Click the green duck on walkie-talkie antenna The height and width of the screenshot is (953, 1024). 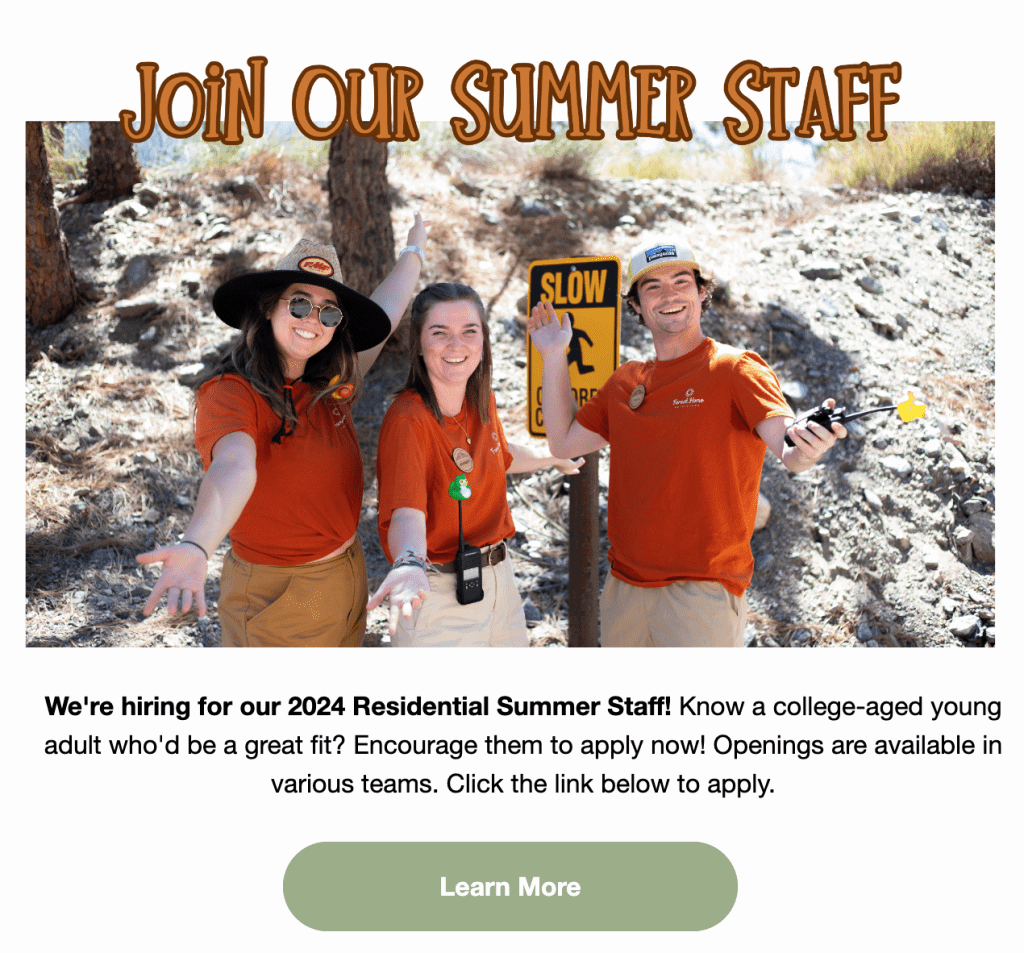point(460,487)
